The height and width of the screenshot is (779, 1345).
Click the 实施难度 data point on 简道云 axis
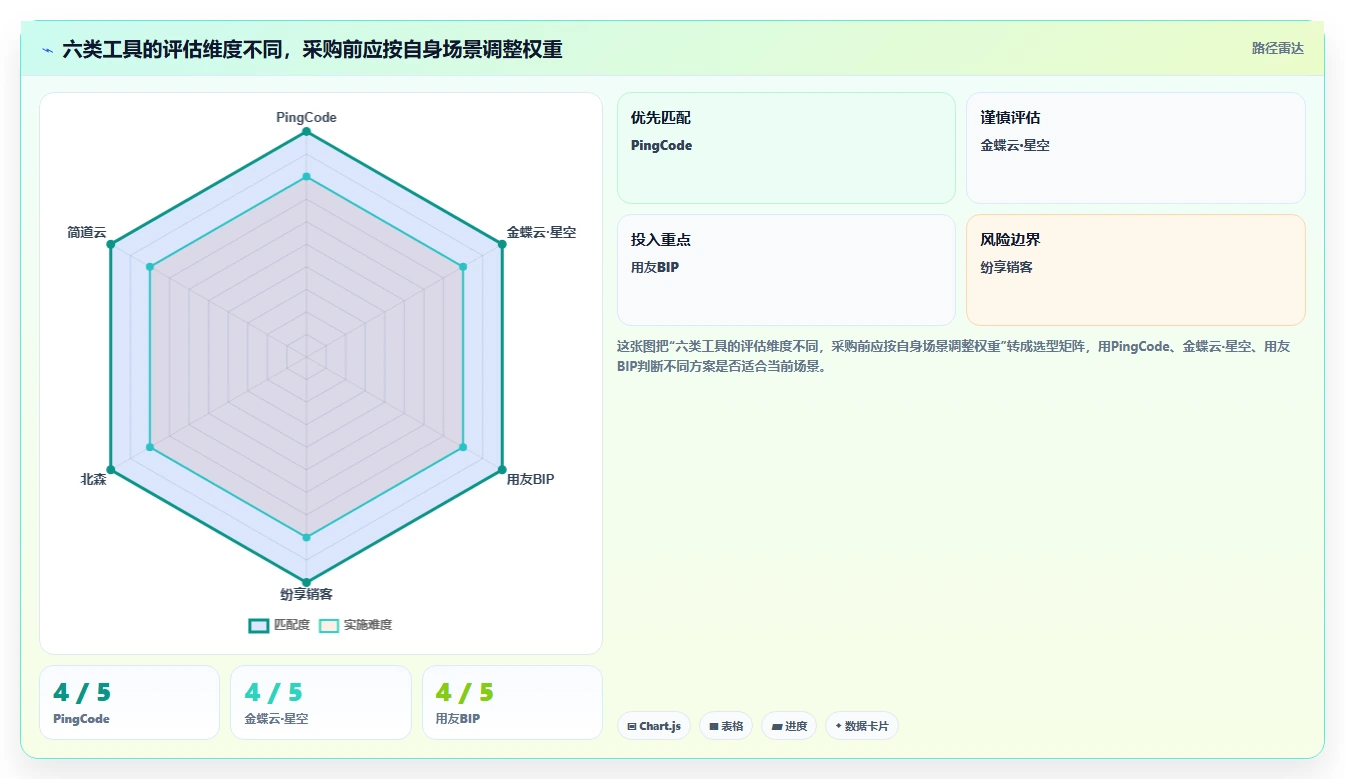(x=150, y=267)
